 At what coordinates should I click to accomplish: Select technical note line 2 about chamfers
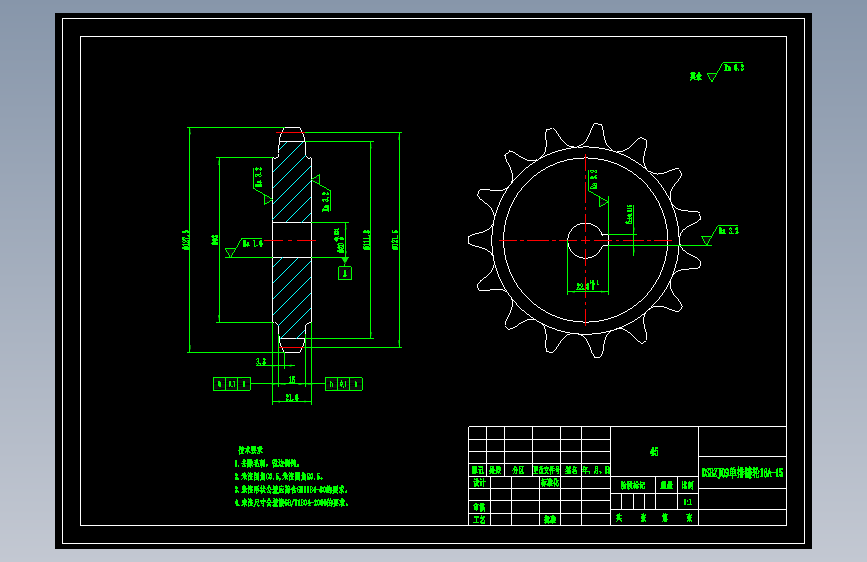(x=279, y=476)
